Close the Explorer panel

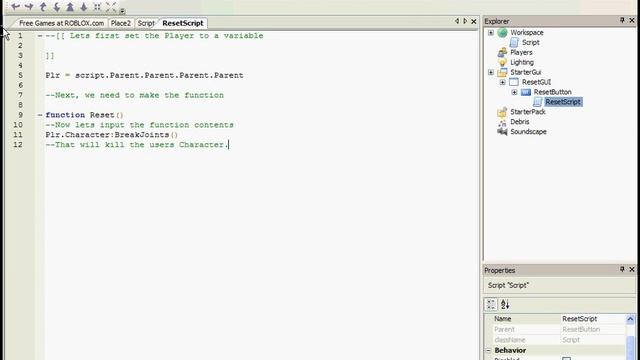point(632,20)
